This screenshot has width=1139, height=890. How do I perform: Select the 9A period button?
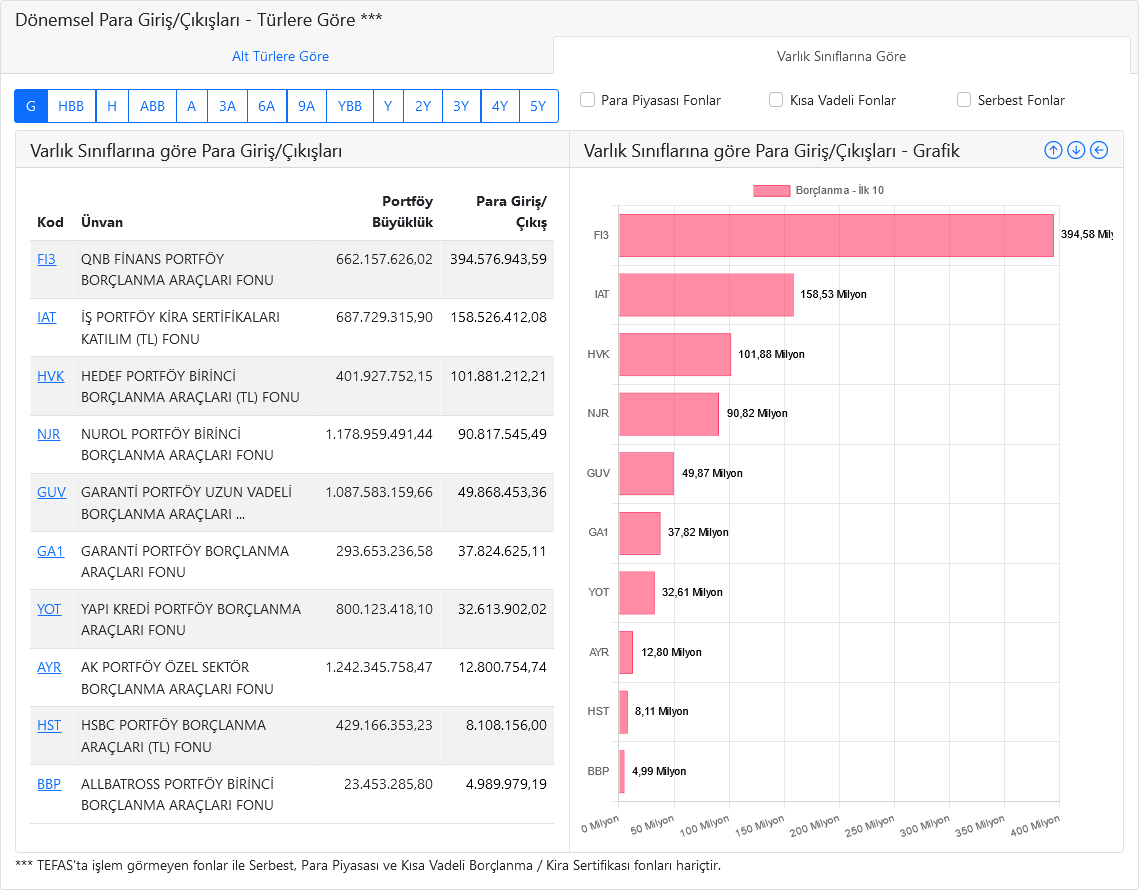point(307,106)
